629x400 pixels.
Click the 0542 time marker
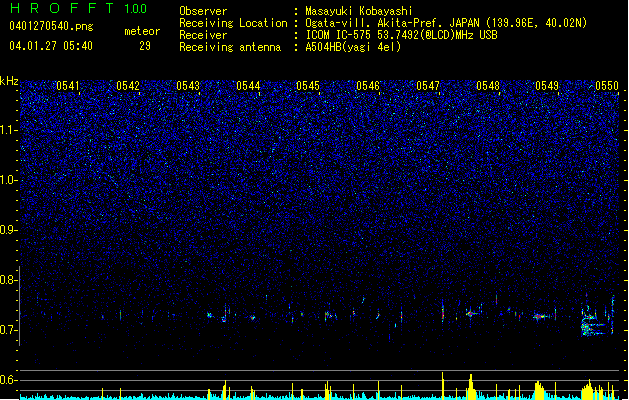pyautogui.click(x=128, y=86)
